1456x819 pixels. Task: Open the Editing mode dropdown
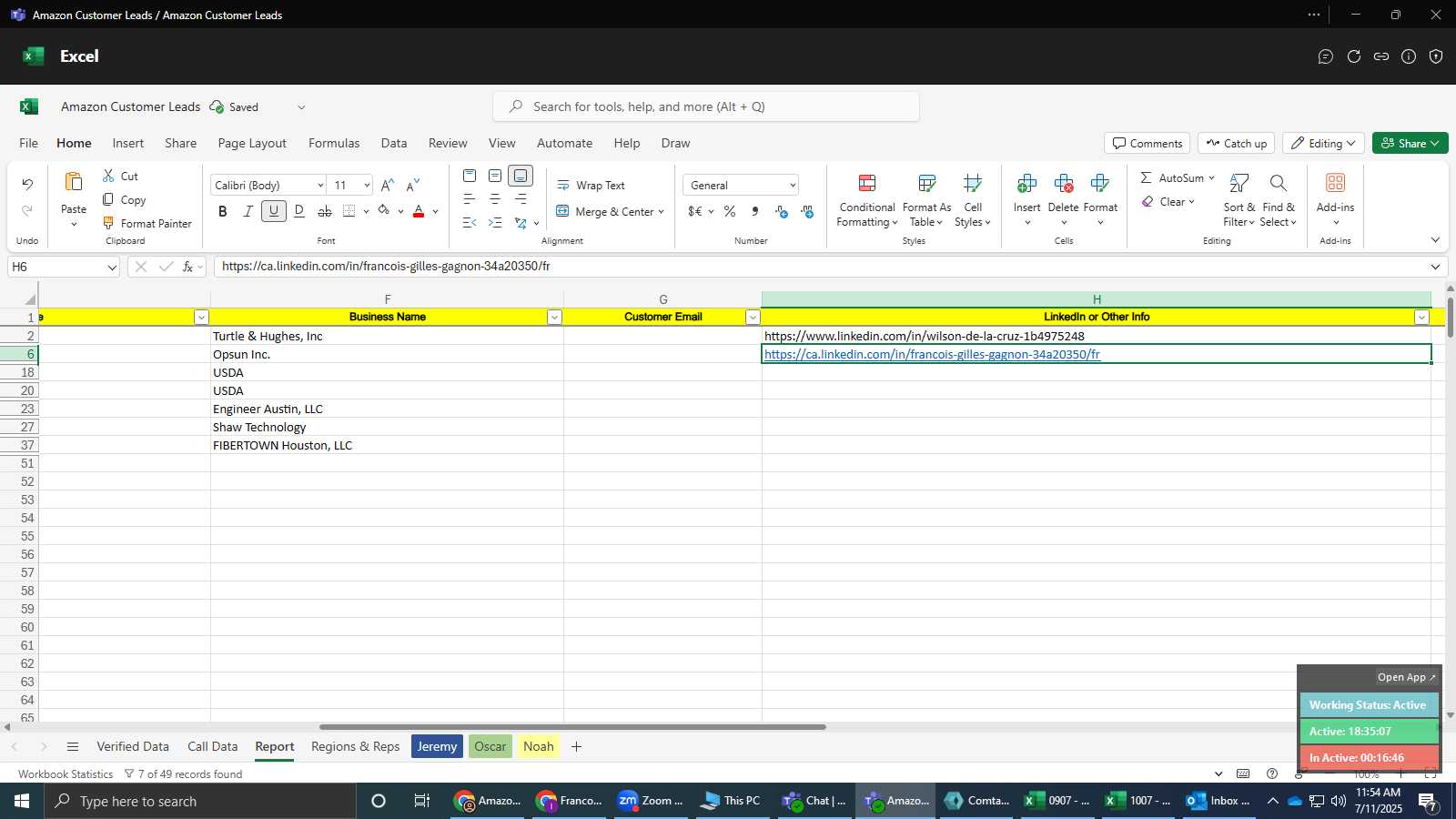point(1323,143)
